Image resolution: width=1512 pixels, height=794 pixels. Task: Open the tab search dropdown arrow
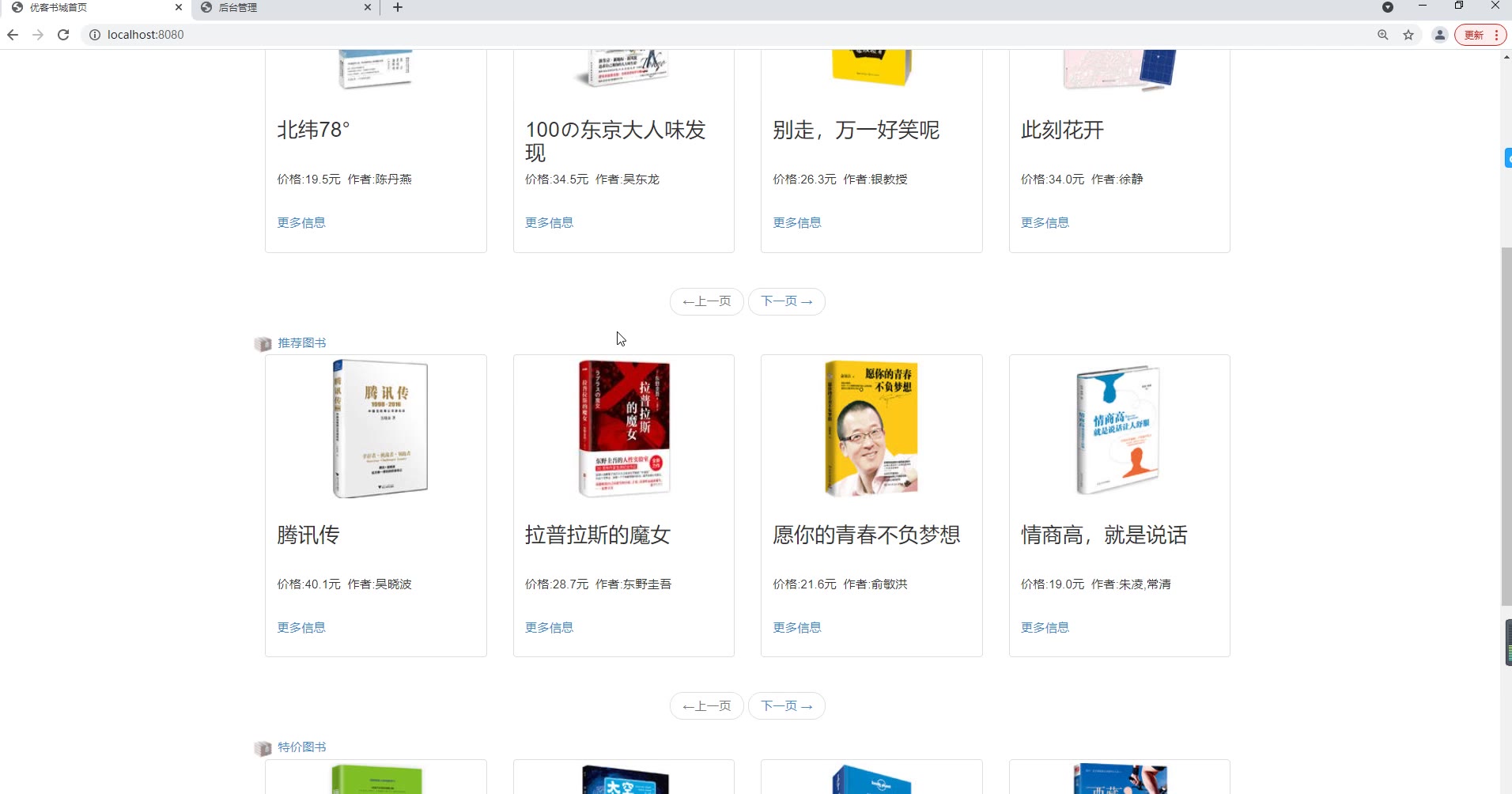tap(1387, 7)
